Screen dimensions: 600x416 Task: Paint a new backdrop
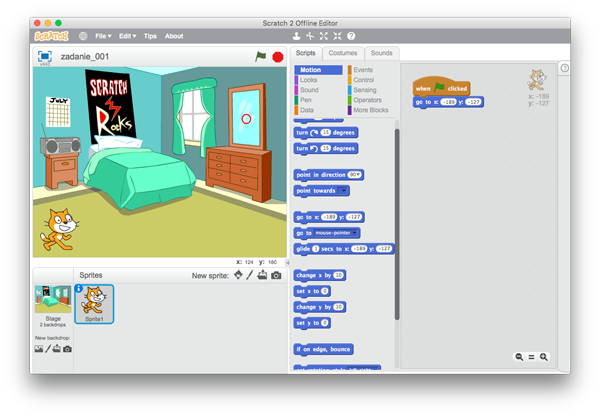point(48,349)
